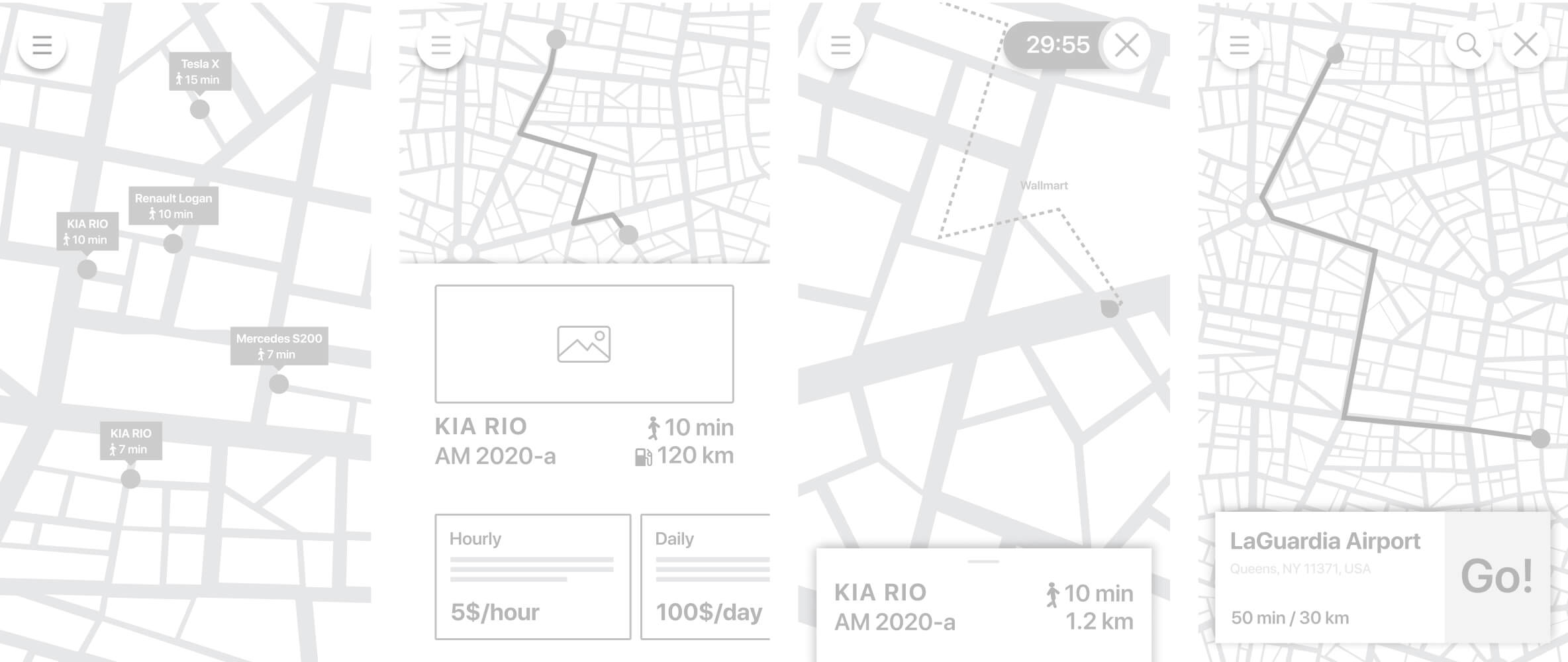This screenshot has width=1568, height=662.
Task: Tap the 29:55 countdown timer pill
Action: [x=1057, y=45]
